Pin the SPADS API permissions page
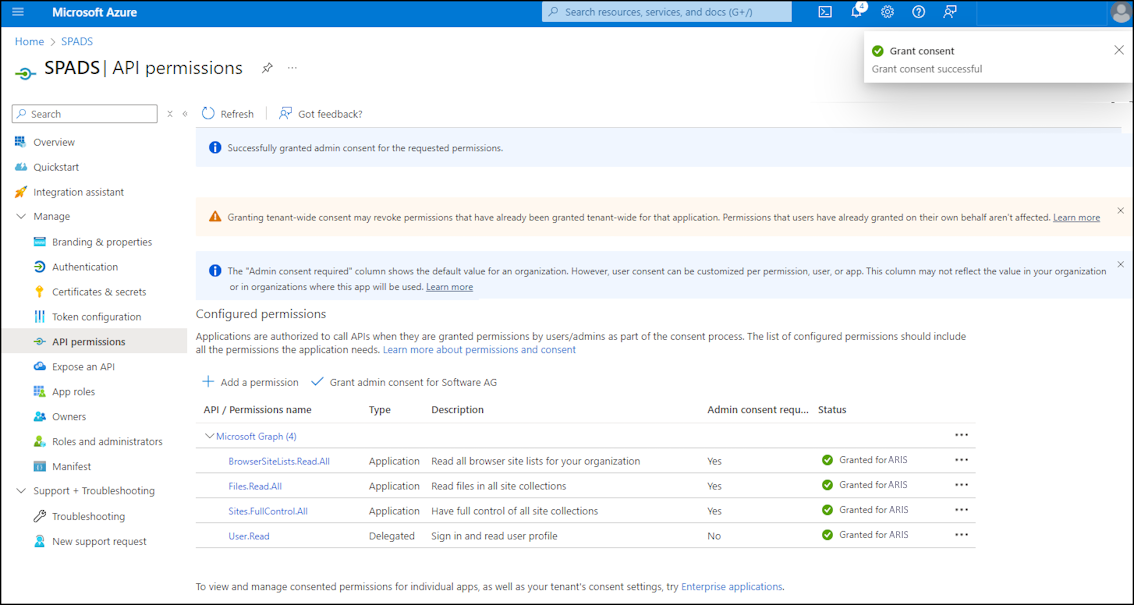The image size is (1134, 605). 267,68
